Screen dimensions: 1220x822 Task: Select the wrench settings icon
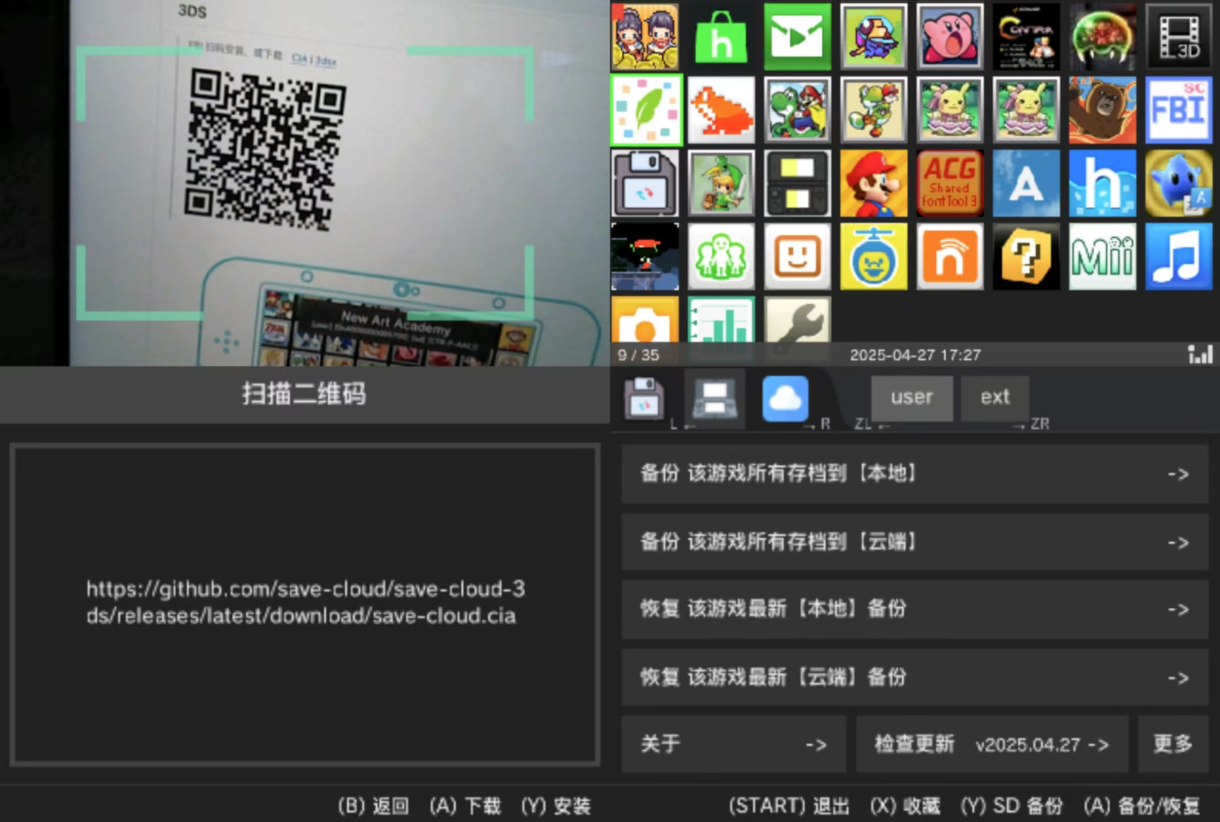click(797, 319)
